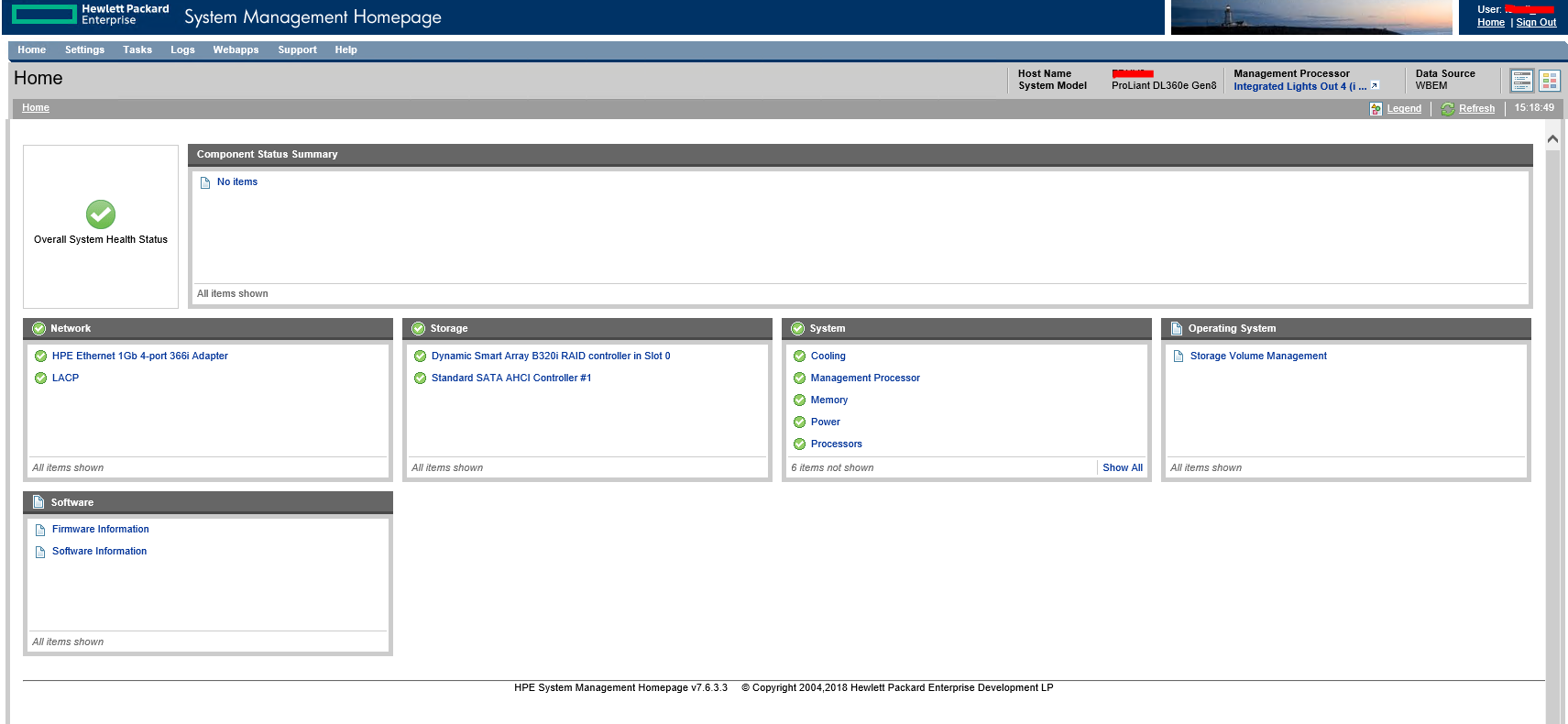Click HPE System Management Homepage v7.6.3.3 footer
The height and width of the screenshot is (724, 1568).
click(620, 688)
